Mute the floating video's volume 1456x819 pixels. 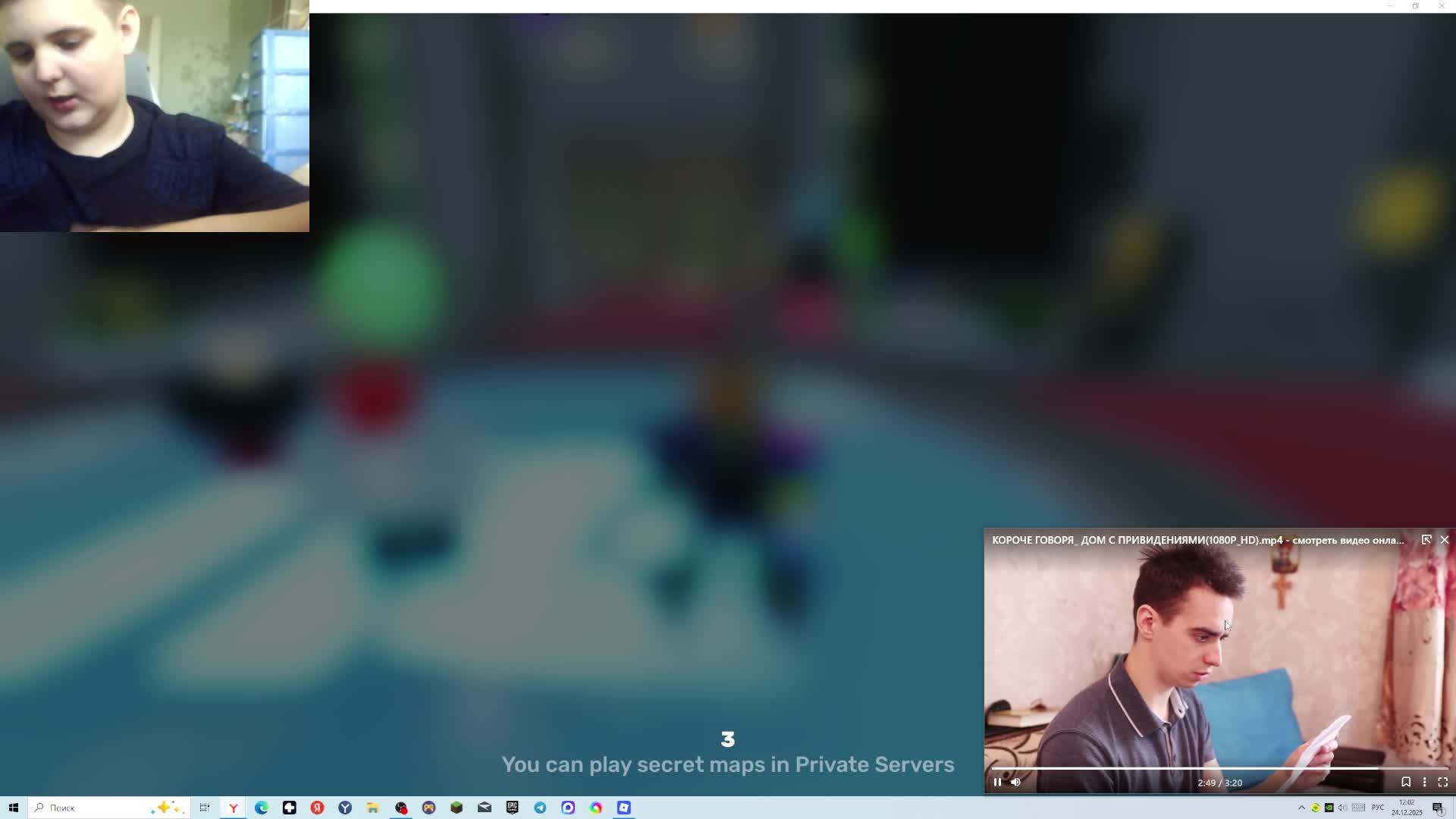[1016, 782]
